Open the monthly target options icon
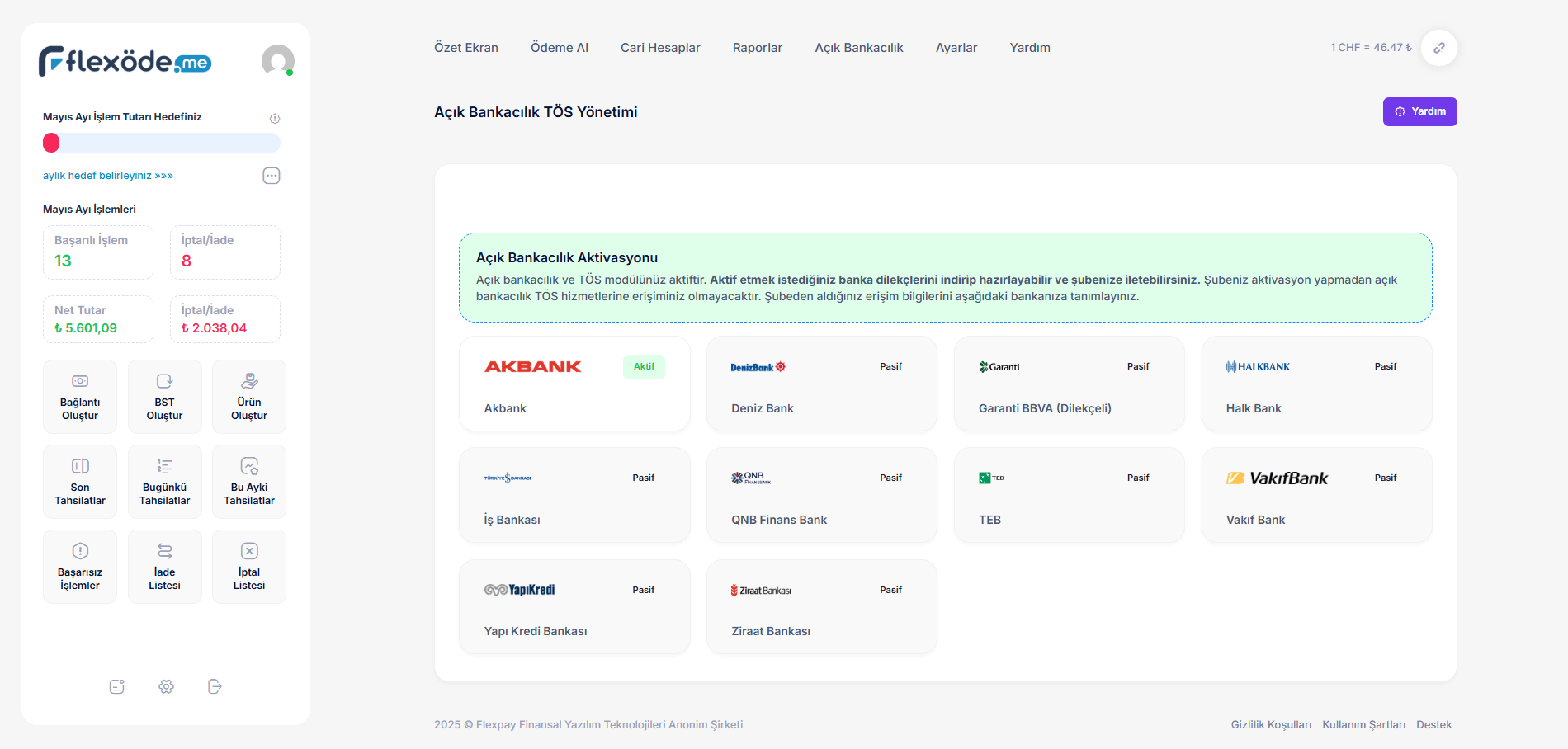Viewport: 1568px width, 749px height. pyautogui.click(x=272, y=176)
